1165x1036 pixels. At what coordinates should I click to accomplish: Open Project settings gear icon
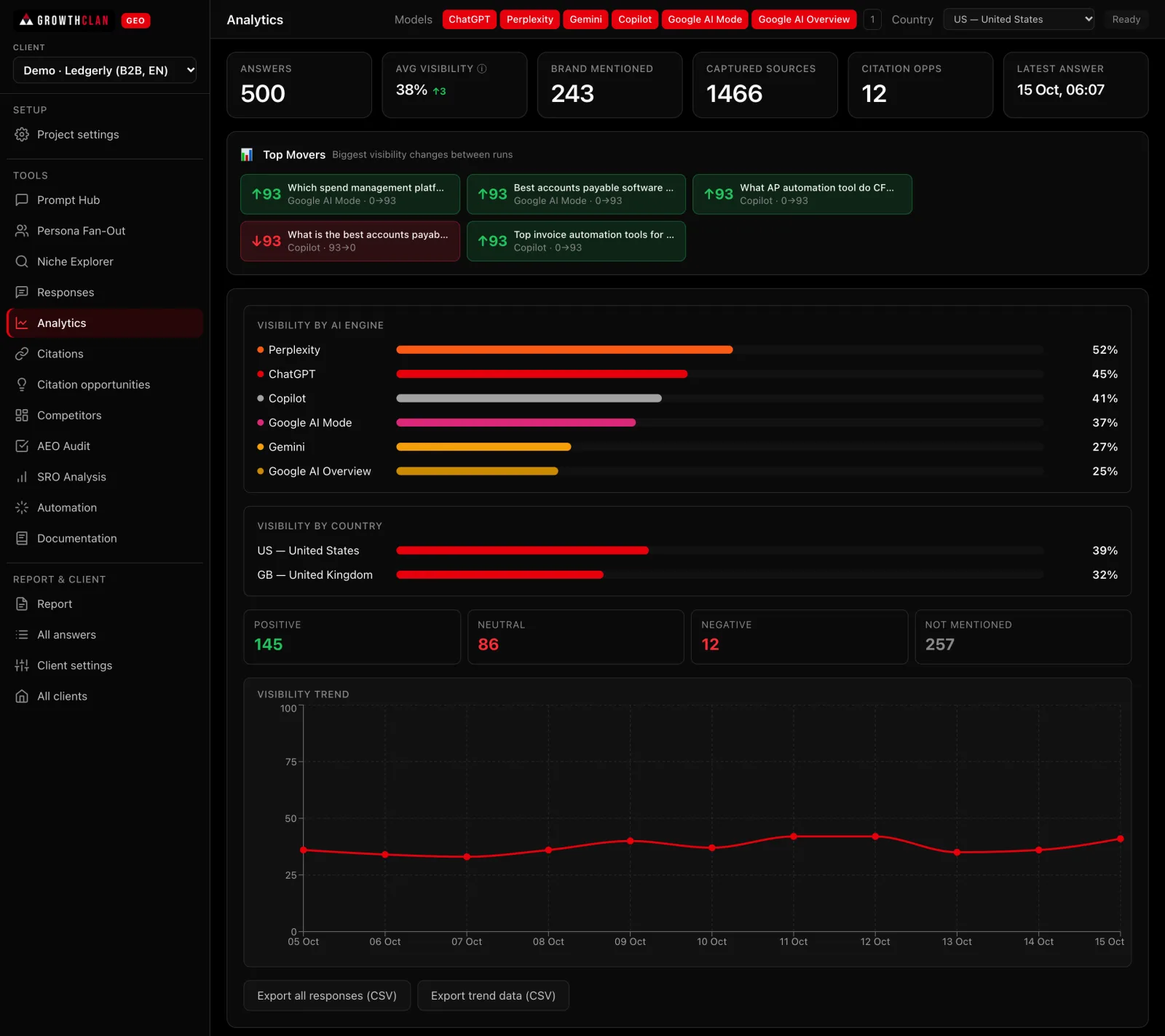tap(22, 135)
